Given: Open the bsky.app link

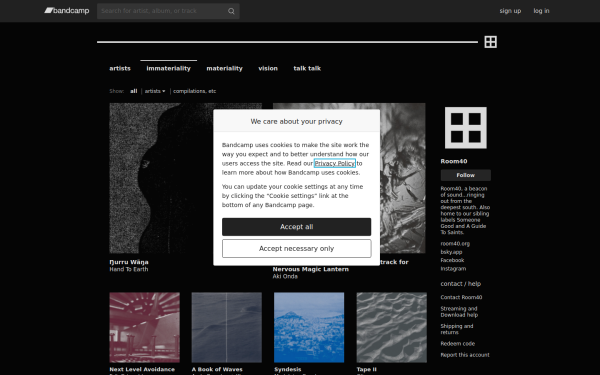Looking at the screenshot, I should pyautogui.click(x=451, y=252).
